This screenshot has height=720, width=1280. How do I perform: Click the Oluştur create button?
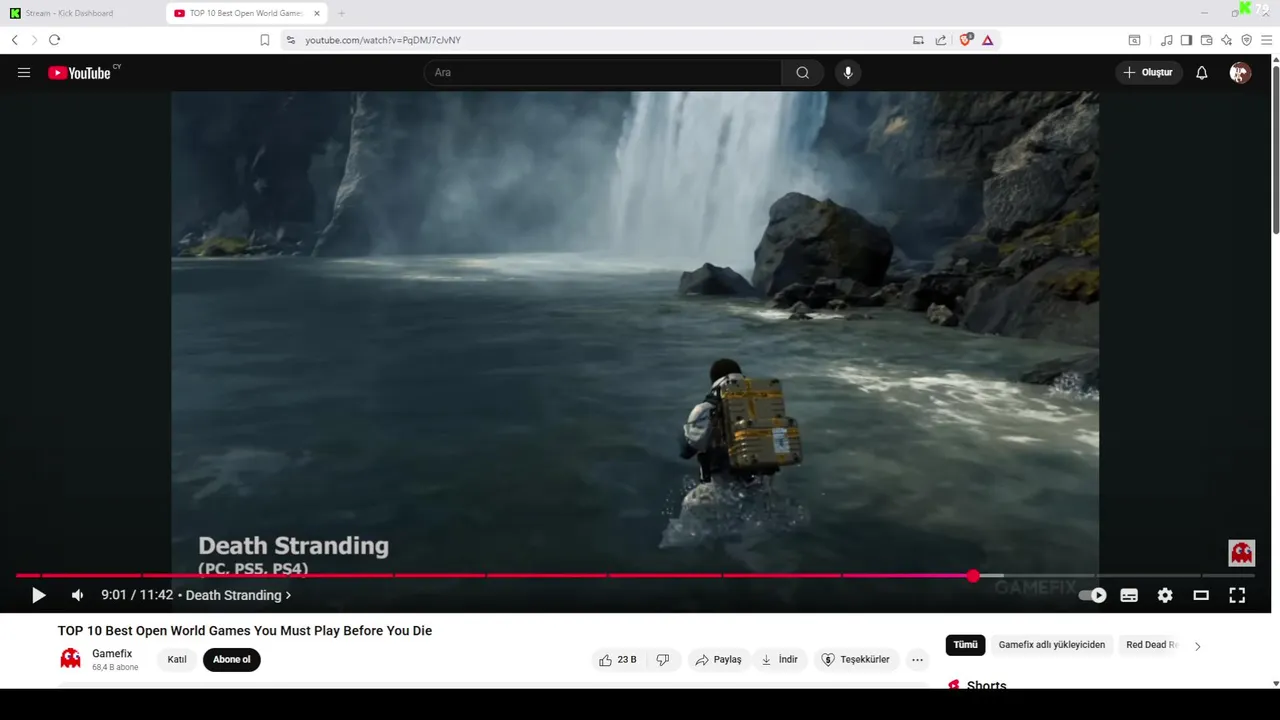click(x=1149, y=73)
